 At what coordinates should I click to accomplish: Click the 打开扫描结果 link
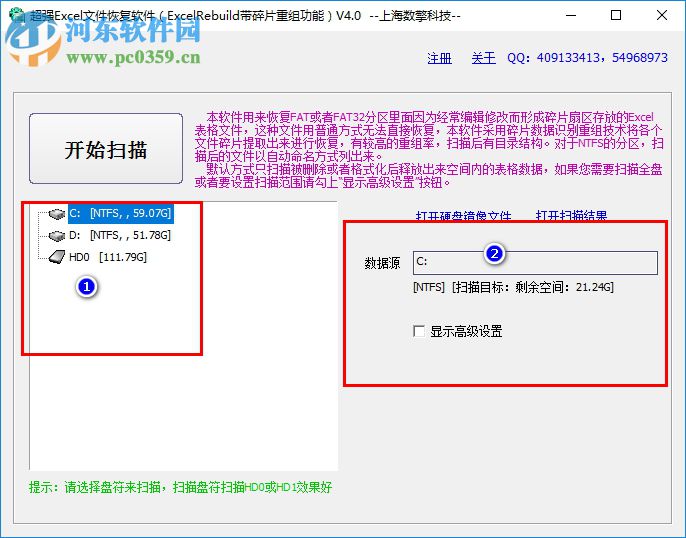[571, 216]
